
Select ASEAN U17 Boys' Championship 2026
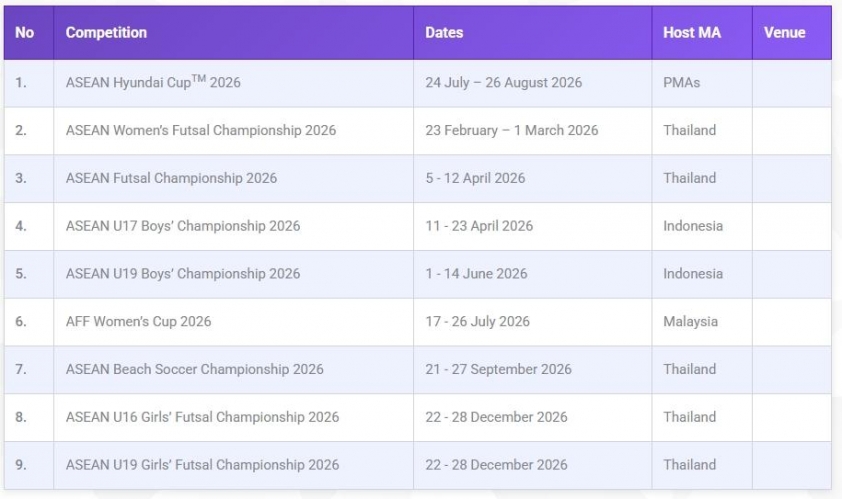click(x=183, y=226)
